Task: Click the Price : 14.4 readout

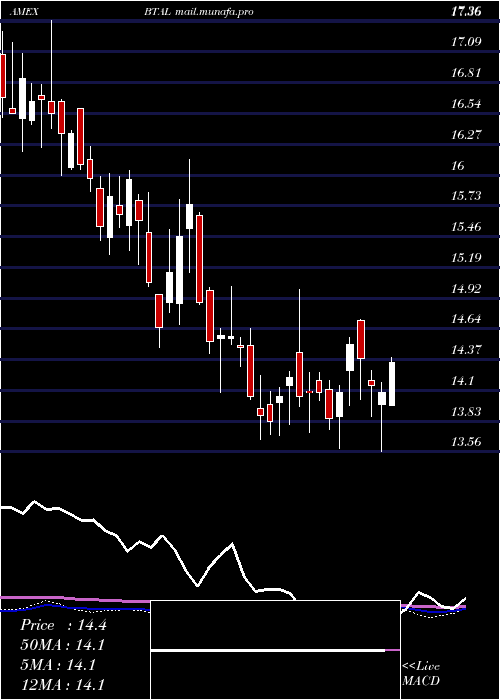Action: click(63, 625)
